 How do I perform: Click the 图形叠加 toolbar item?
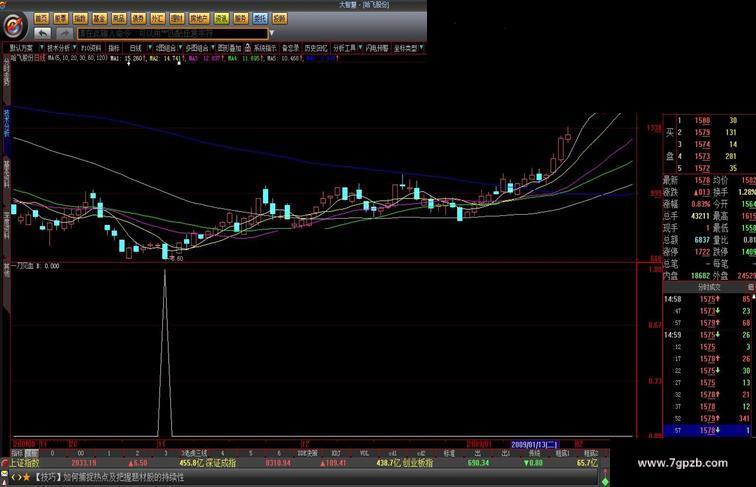(230, 48)
